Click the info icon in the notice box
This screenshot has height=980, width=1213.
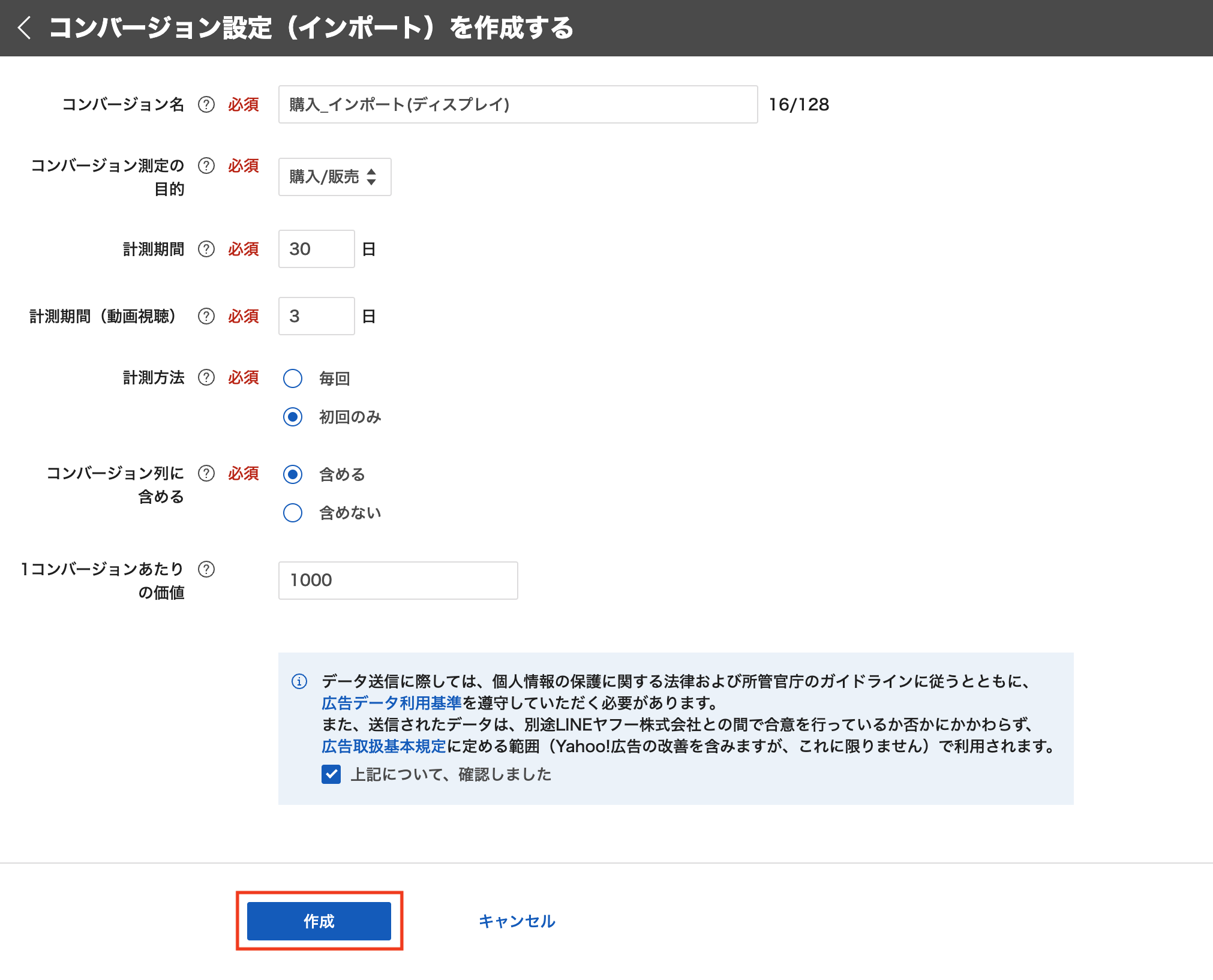pyautogui.click(x=299, y=681)
